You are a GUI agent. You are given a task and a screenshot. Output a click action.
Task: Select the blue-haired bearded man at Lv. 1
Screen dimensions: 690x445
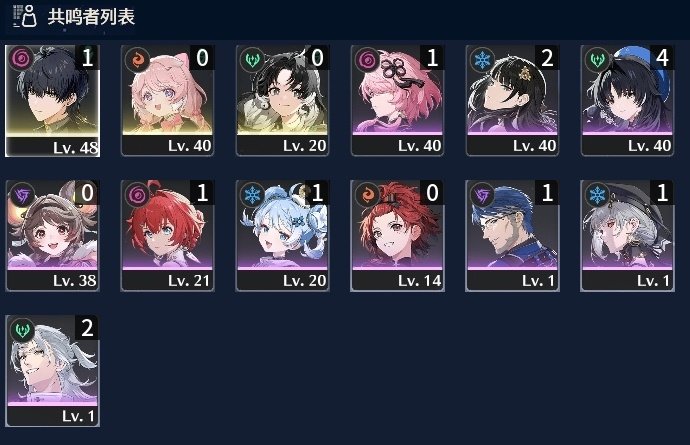click(513, 236)
